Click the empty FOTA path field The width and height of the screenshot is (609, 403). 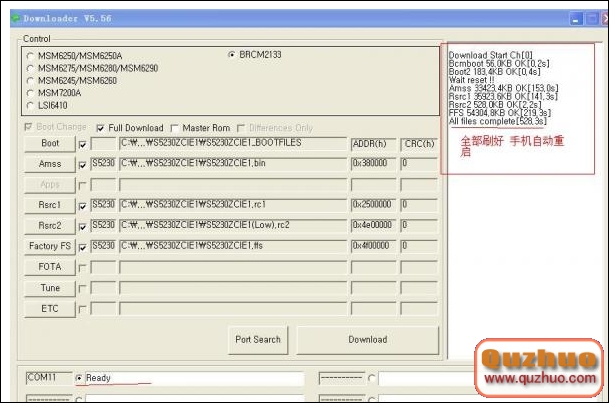pos(233,267)
